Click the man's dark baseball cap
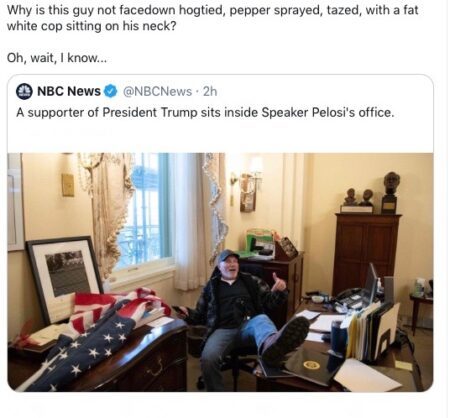This screenshot has height=418, width=450. click(227, 256)
